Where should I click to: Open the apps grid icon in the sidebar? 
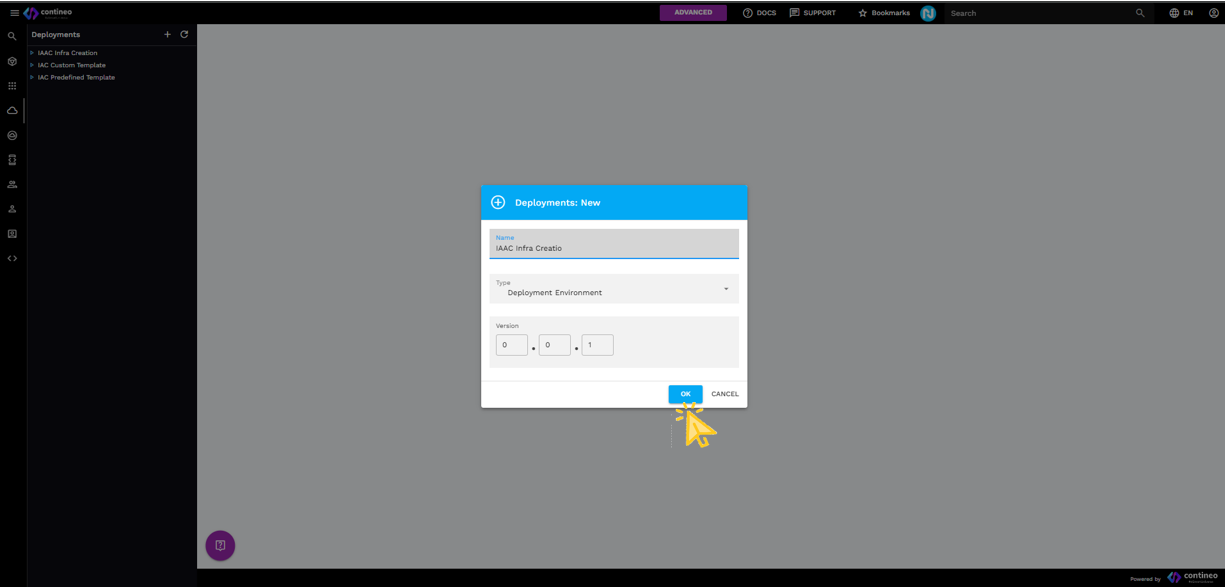[12, 86]
